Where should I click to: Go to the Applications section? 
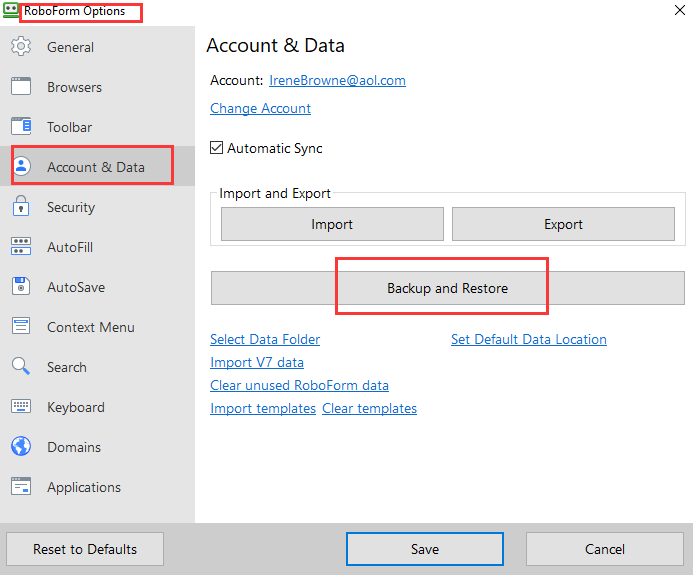(83, 487)
